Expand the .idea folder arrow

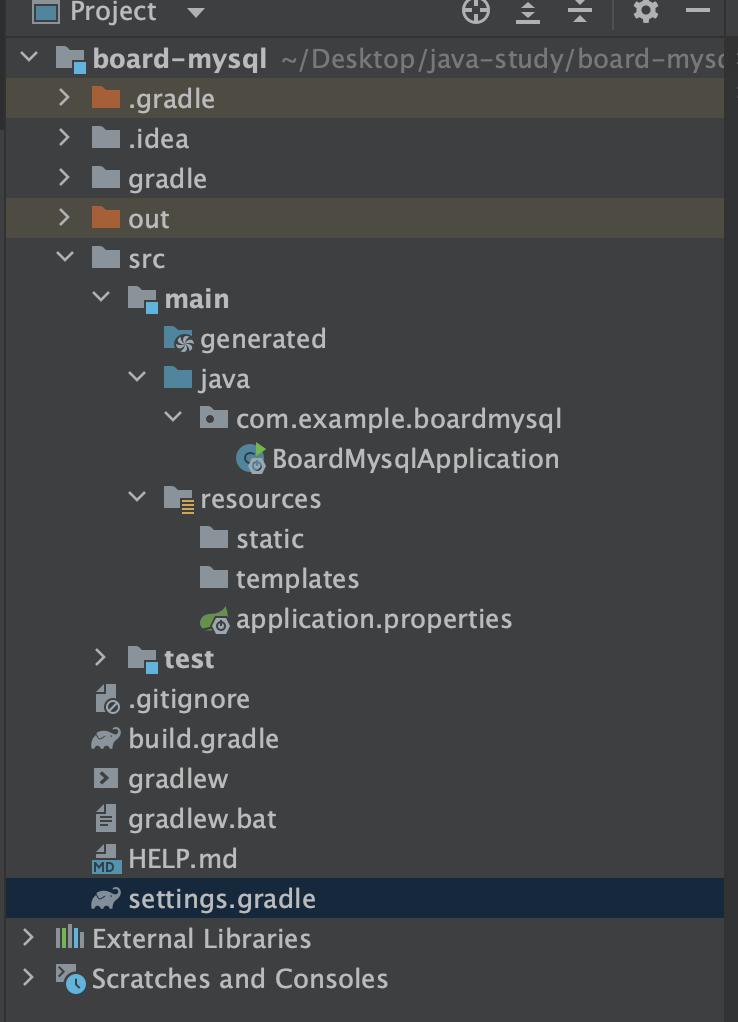tap(64, 138)
